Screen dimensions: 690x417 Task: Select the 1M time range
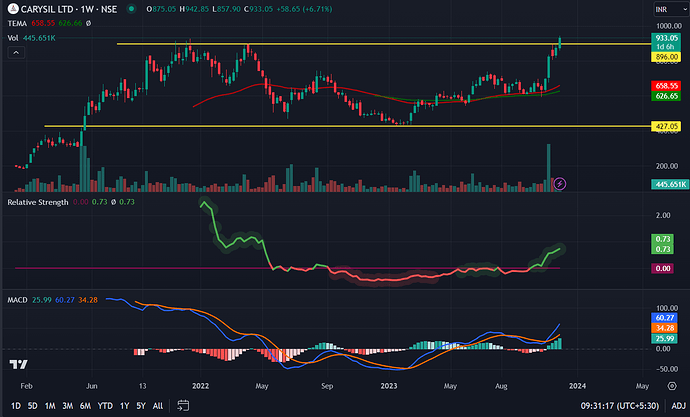point(50,406)
